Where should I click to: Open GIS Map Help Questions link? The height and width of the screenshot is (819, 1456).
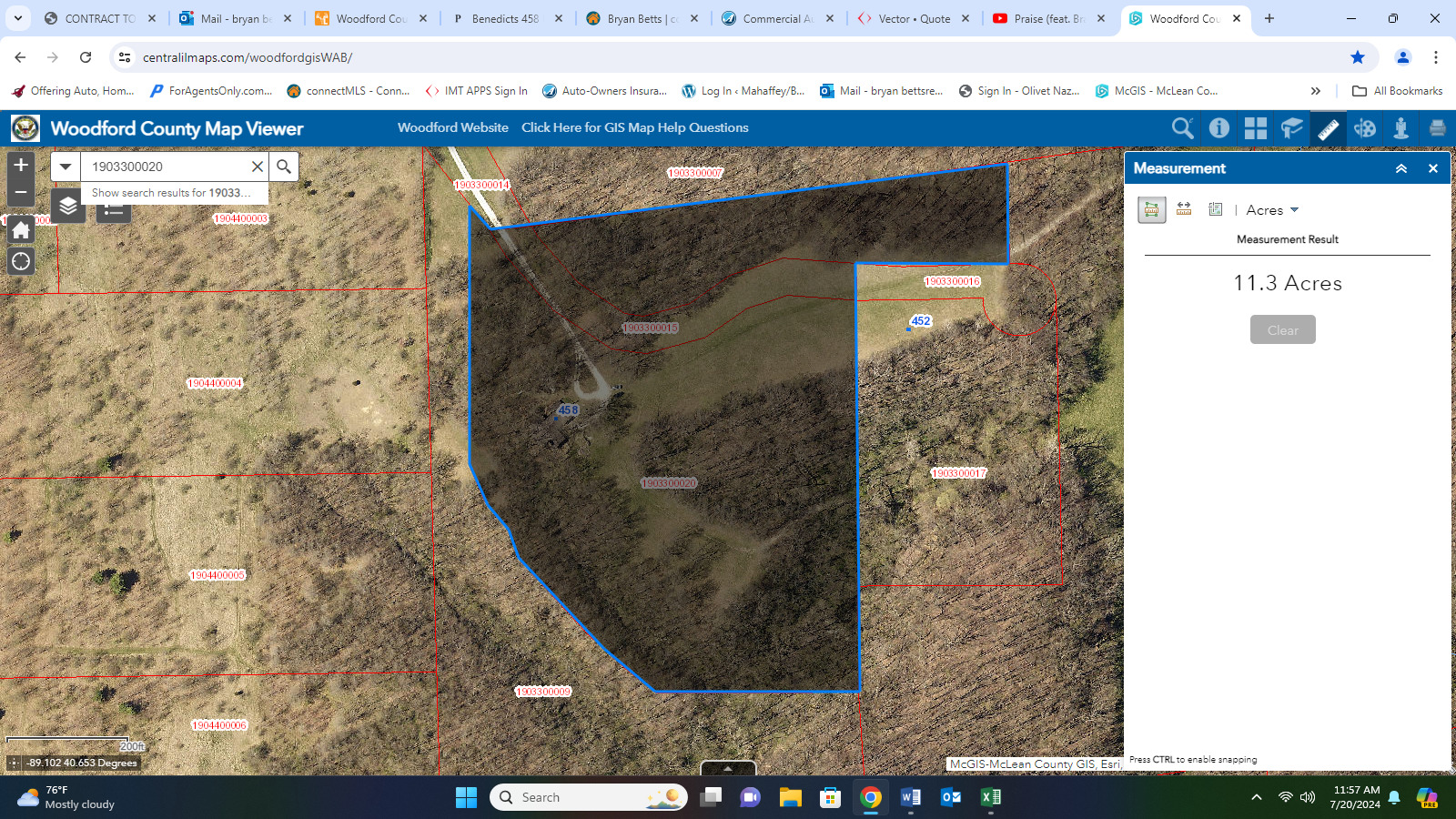click(635, 127)
